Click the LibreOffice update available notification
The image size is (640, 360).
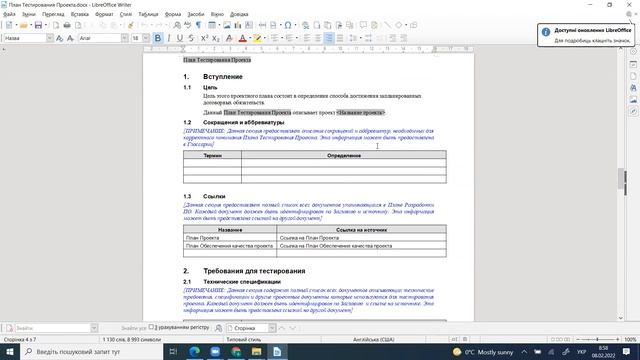(x=586, y=35)
